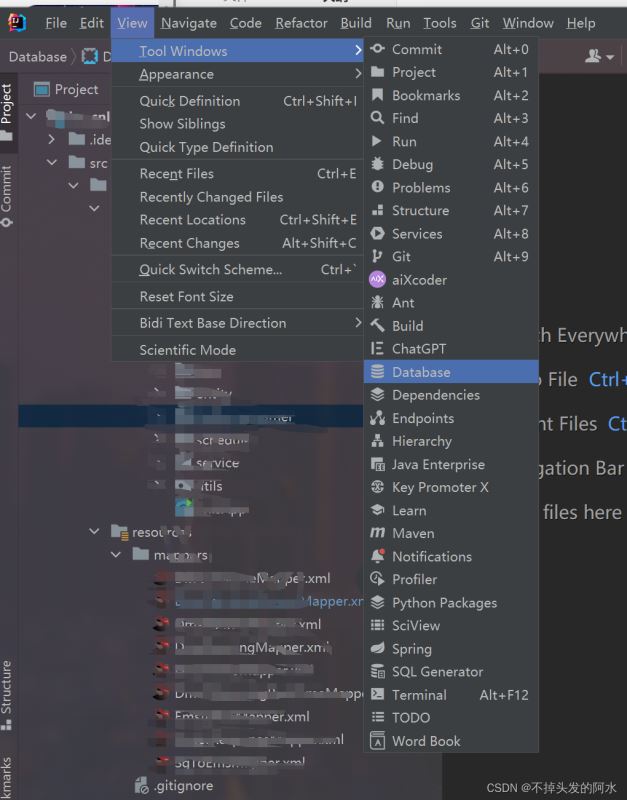Select .gitignore file in project tree
This screenshot has height=800, width=627.
173,785
